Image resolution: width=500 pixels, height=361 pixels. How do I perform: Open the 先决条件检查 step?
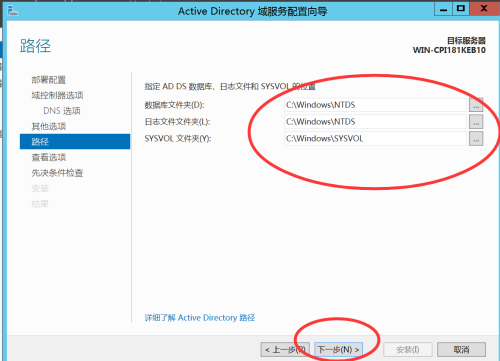pyautogui.click(x=57, y=173)
